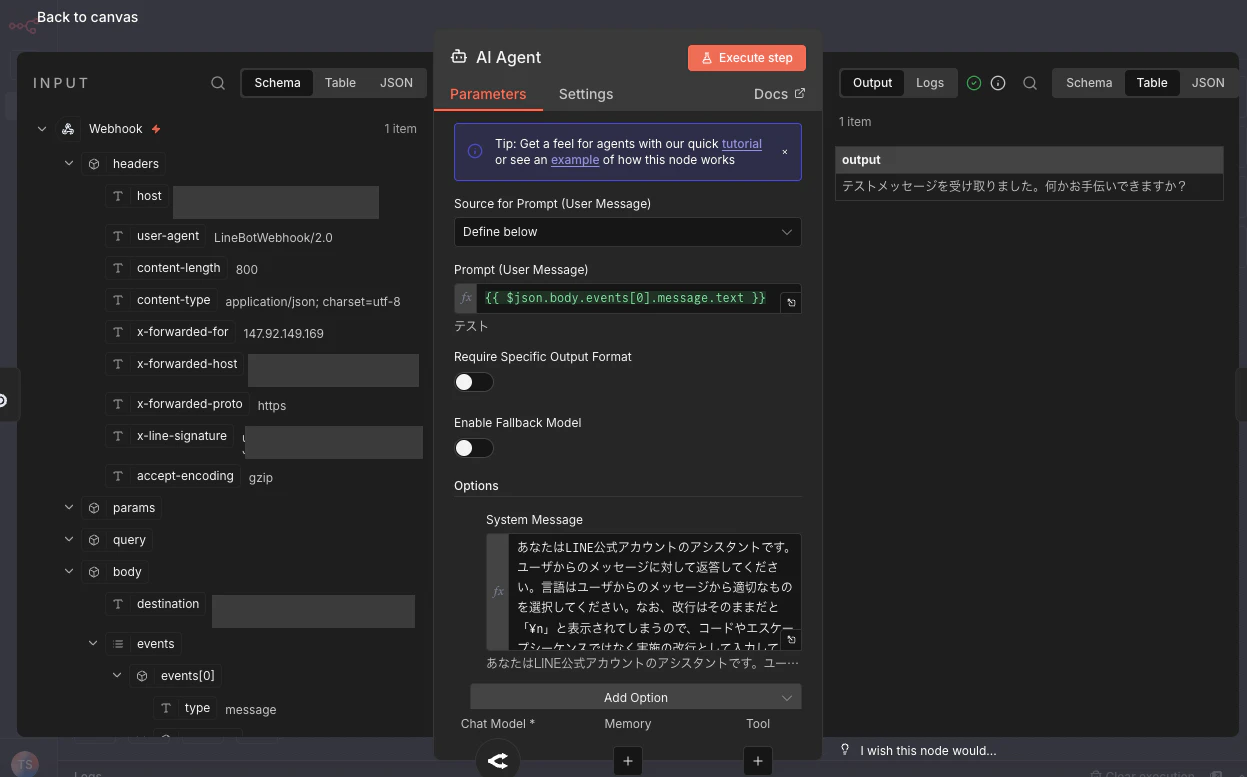Screen dimensions: 1247x777
Task: Collapse the events[0] item
Action: click(x=117, y=675)
